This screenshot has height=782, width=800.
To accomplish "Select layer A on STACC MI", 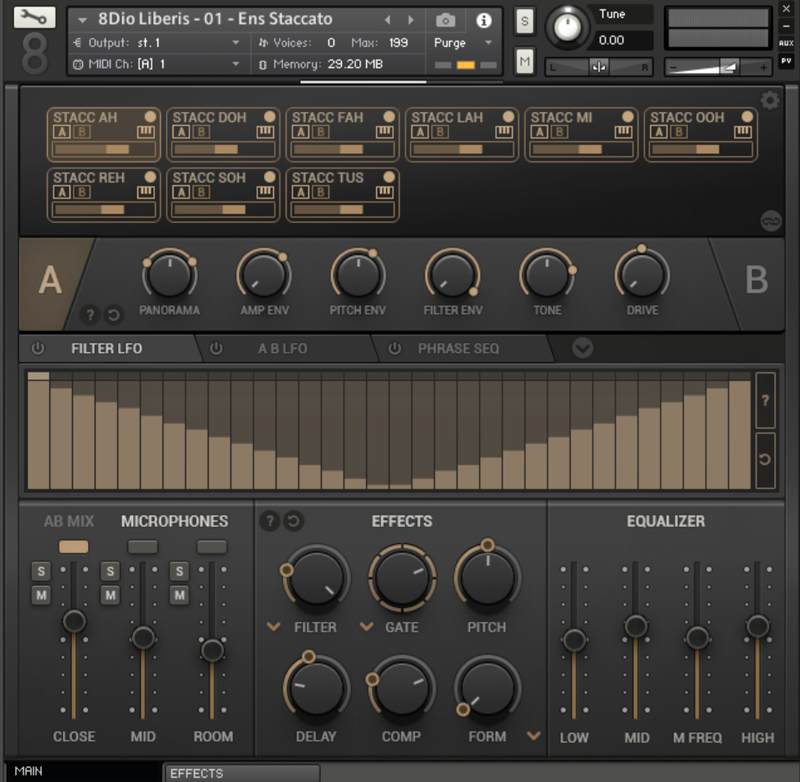I will pos(539,132).
